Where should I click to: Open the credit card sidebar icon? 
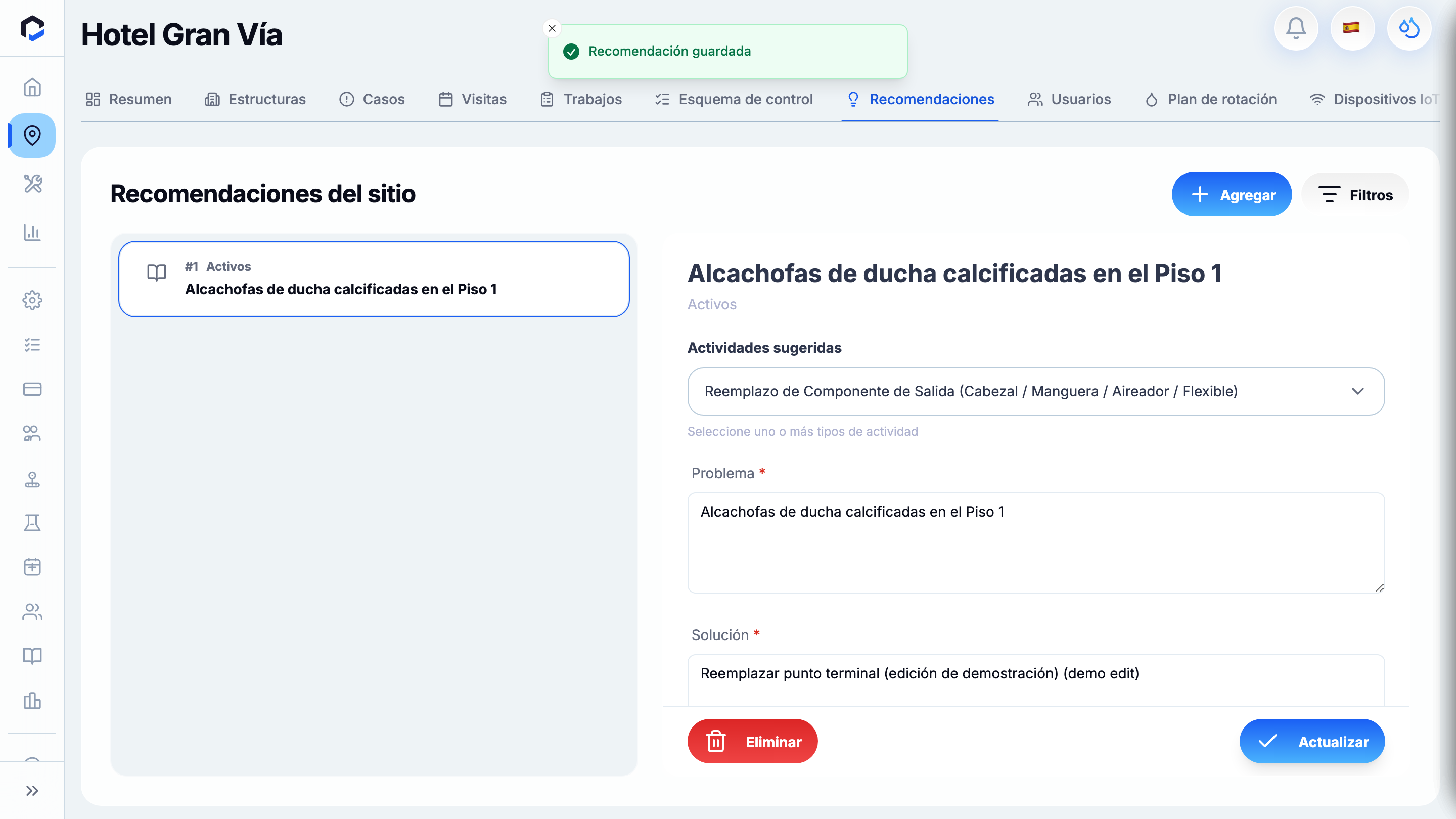coord(32,389)
